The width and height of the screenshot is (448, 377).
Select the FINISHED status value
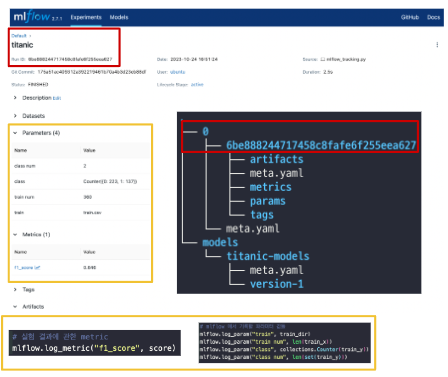[38, 85]
